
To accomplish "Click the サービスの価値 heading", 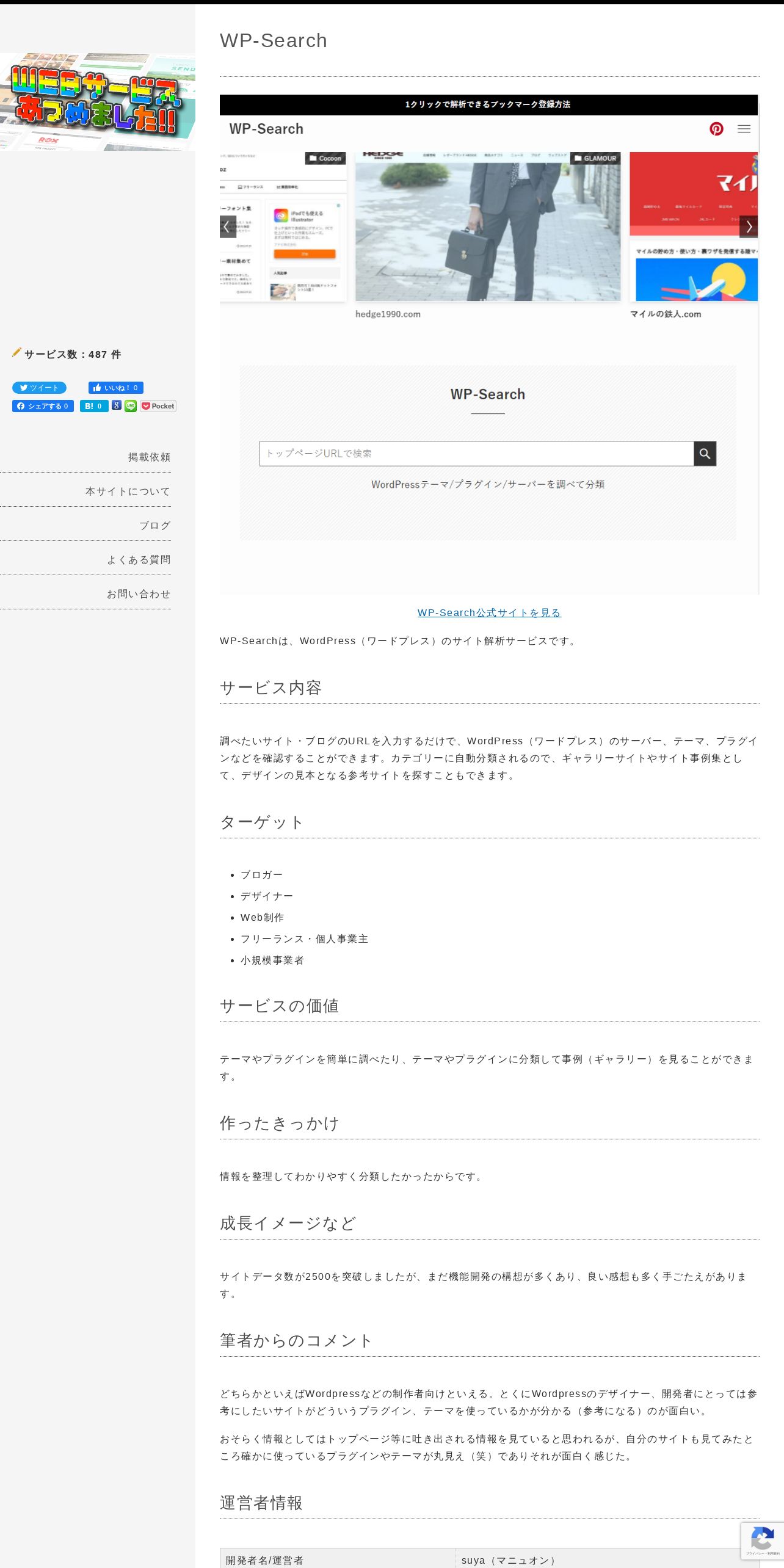I will tap(280, 1006).
